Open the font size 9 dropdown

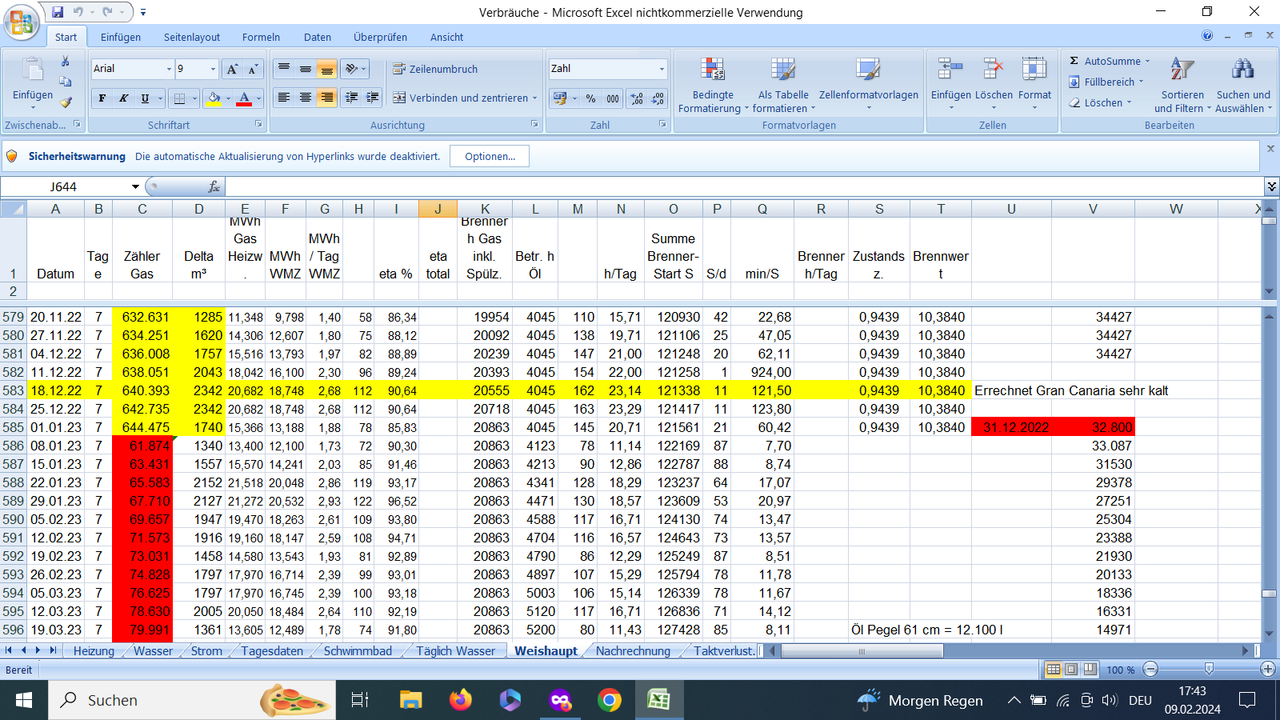[x=212, y=69]
